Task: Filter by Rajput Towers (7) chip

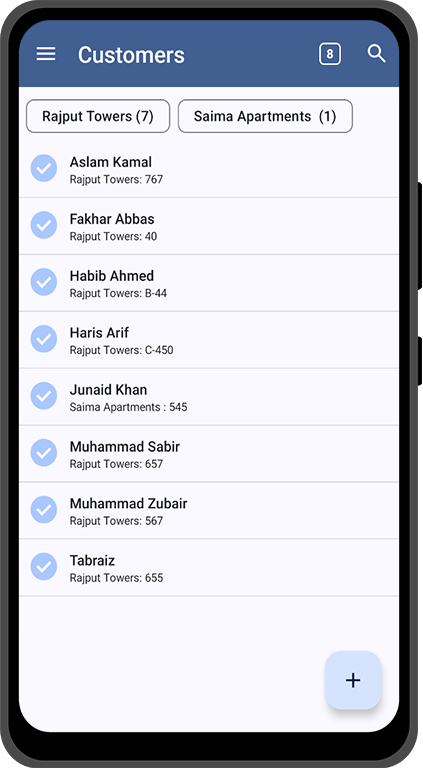Action: pyautogui.click(x=98, y=116)
